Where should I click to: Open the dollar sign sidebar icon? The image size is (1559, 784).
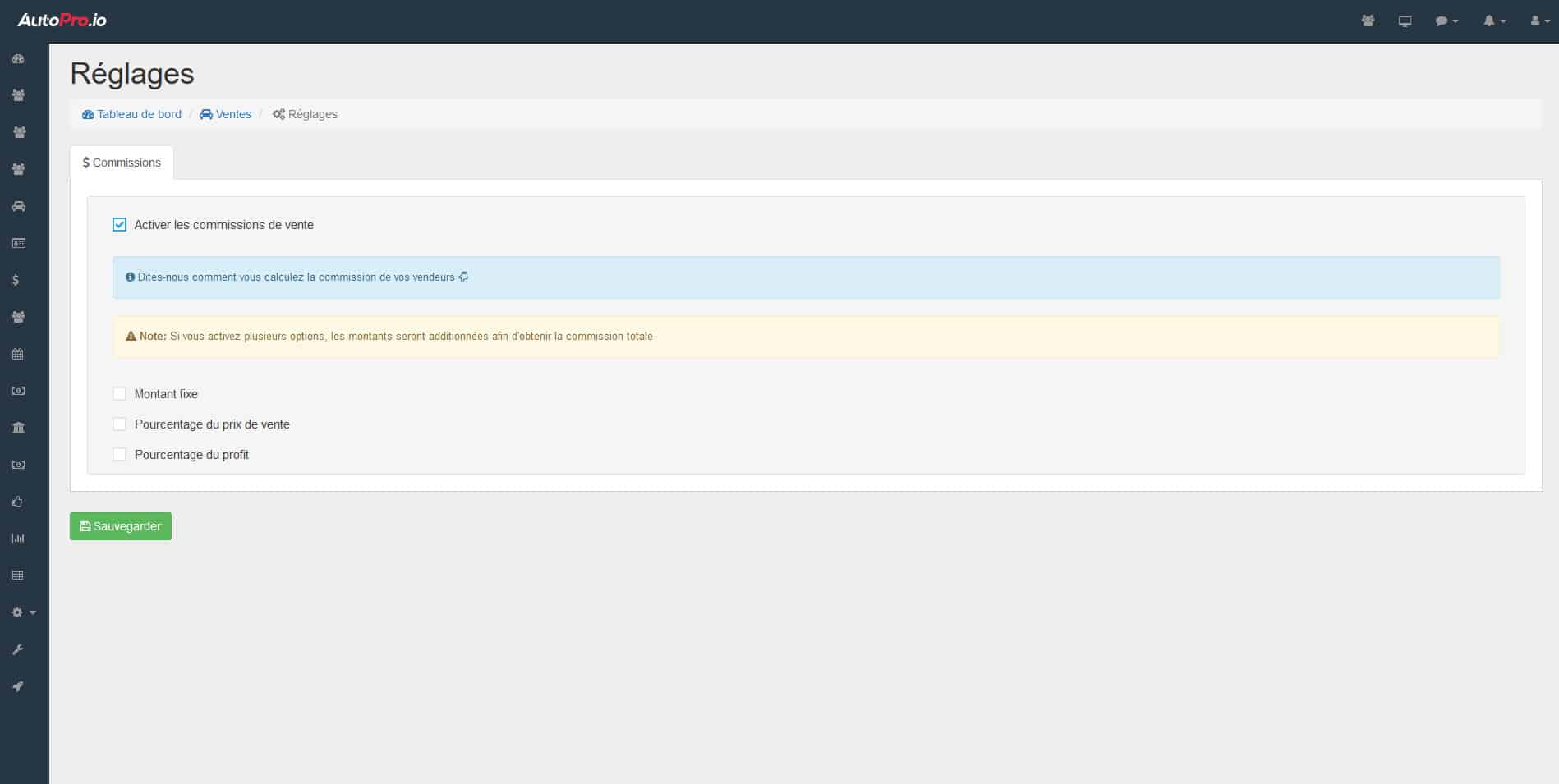pyautogui.click(x=16, y=280)
